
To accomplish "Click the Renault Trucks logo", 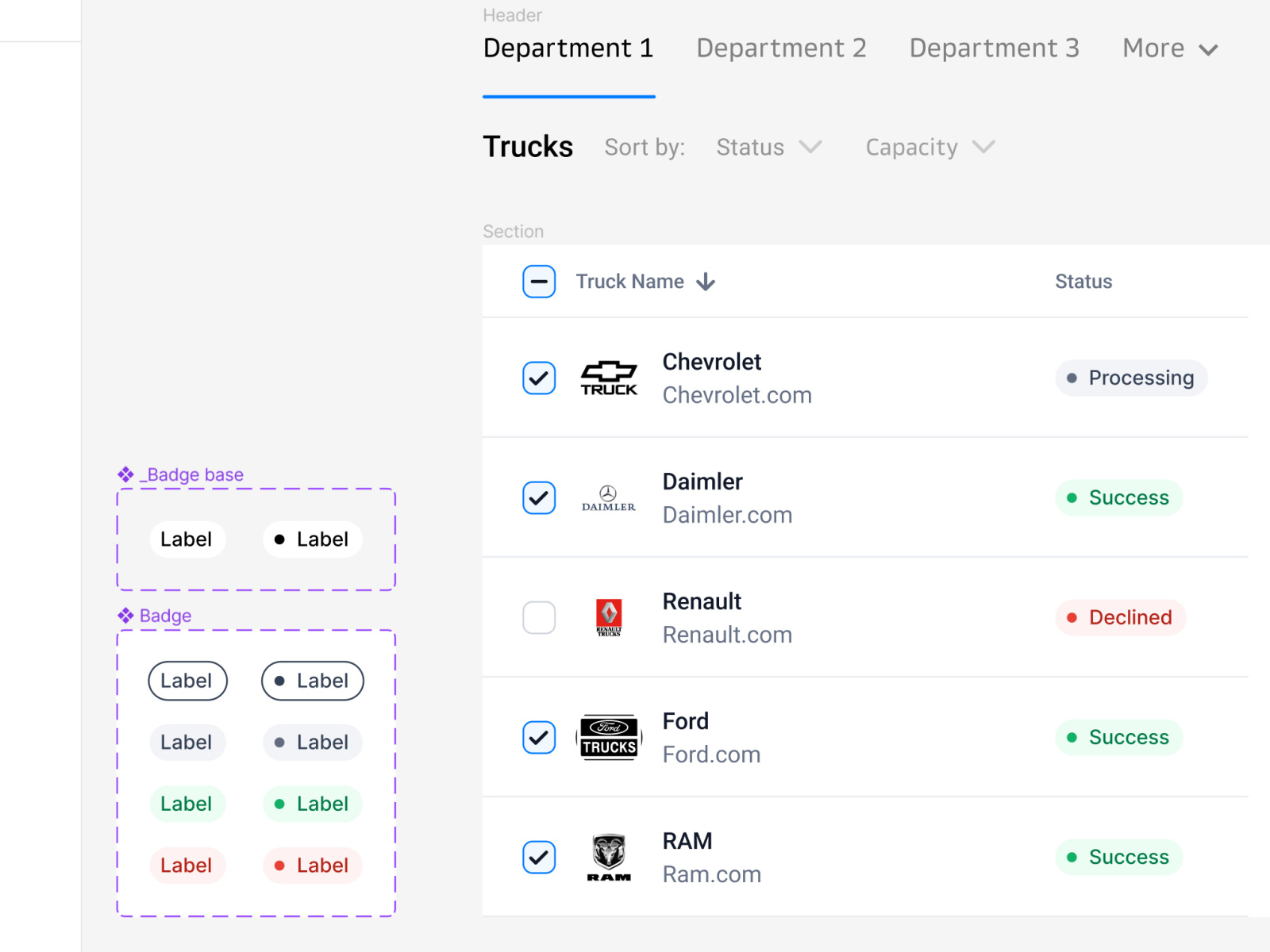I will click(608, 618).
